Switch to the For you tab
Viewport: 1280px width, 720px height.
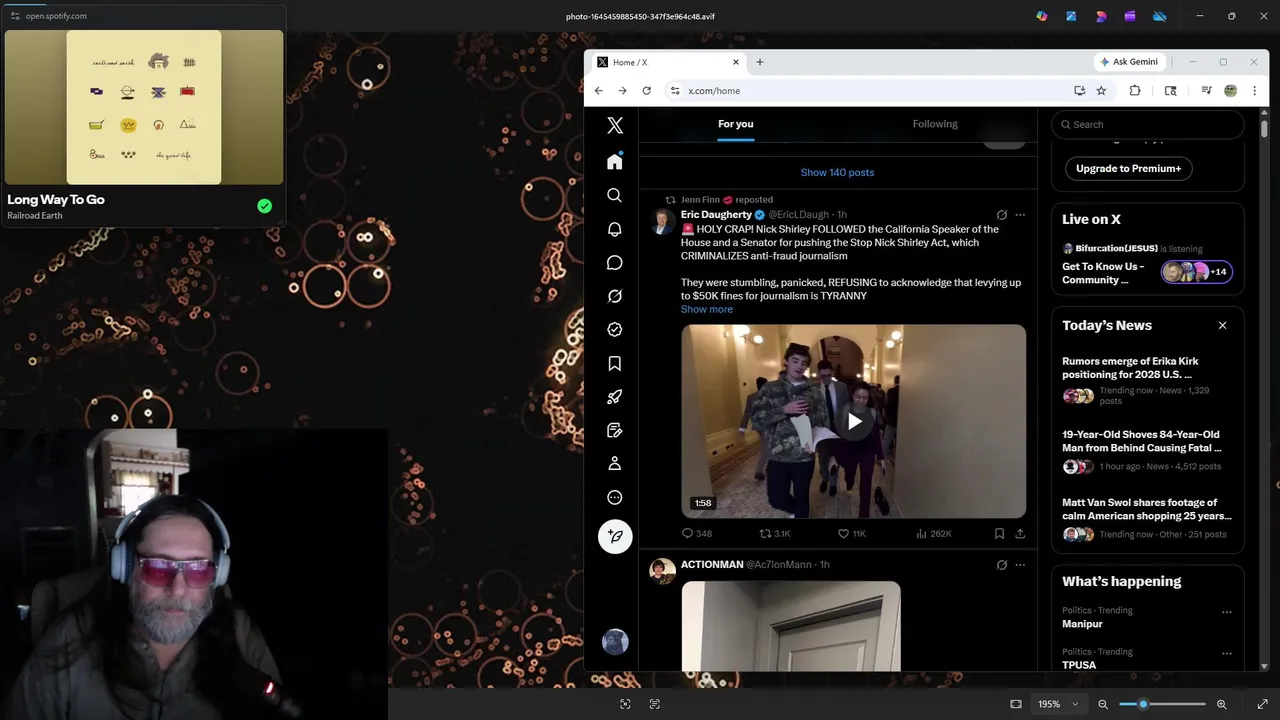(736, 124)
